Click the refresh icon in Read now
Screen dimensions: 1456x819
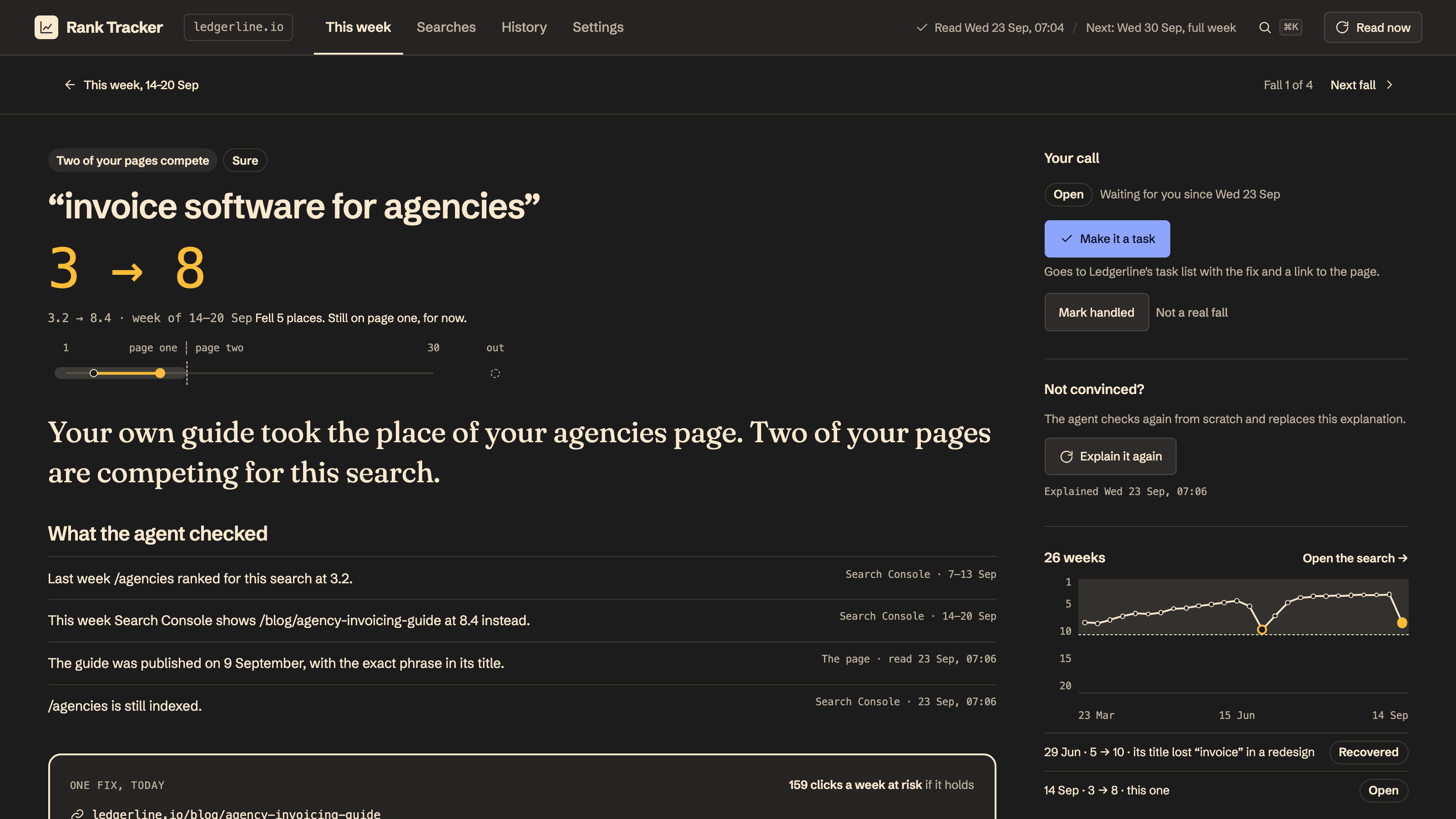pos(1342,27)
